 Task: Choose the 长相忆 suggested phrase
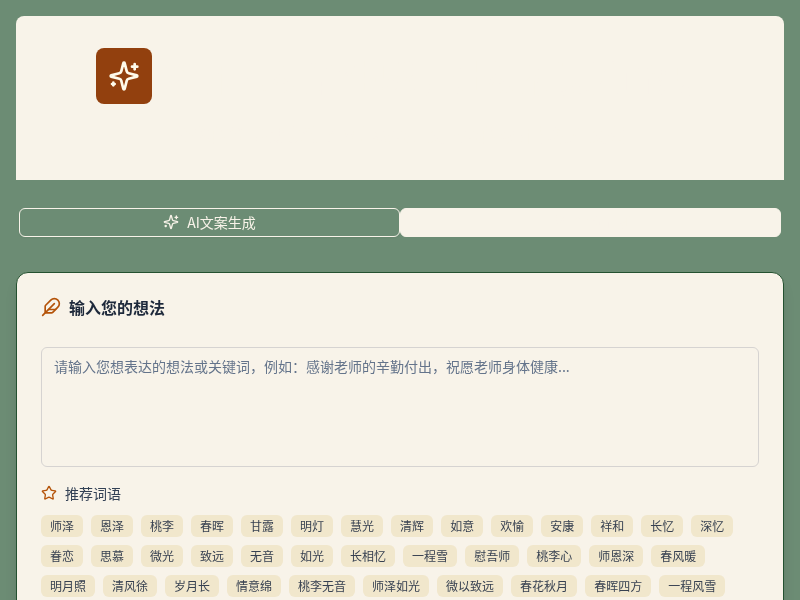pyautogui.click(x=368, y=556)
